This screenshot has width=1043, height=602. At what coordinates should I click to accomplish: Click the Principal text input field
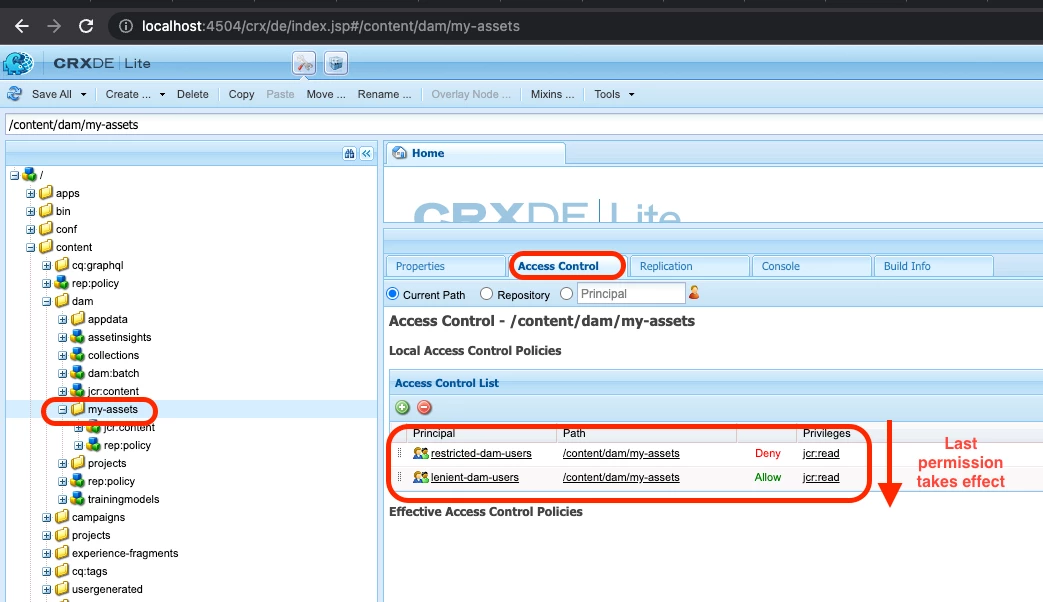(631, 293)
